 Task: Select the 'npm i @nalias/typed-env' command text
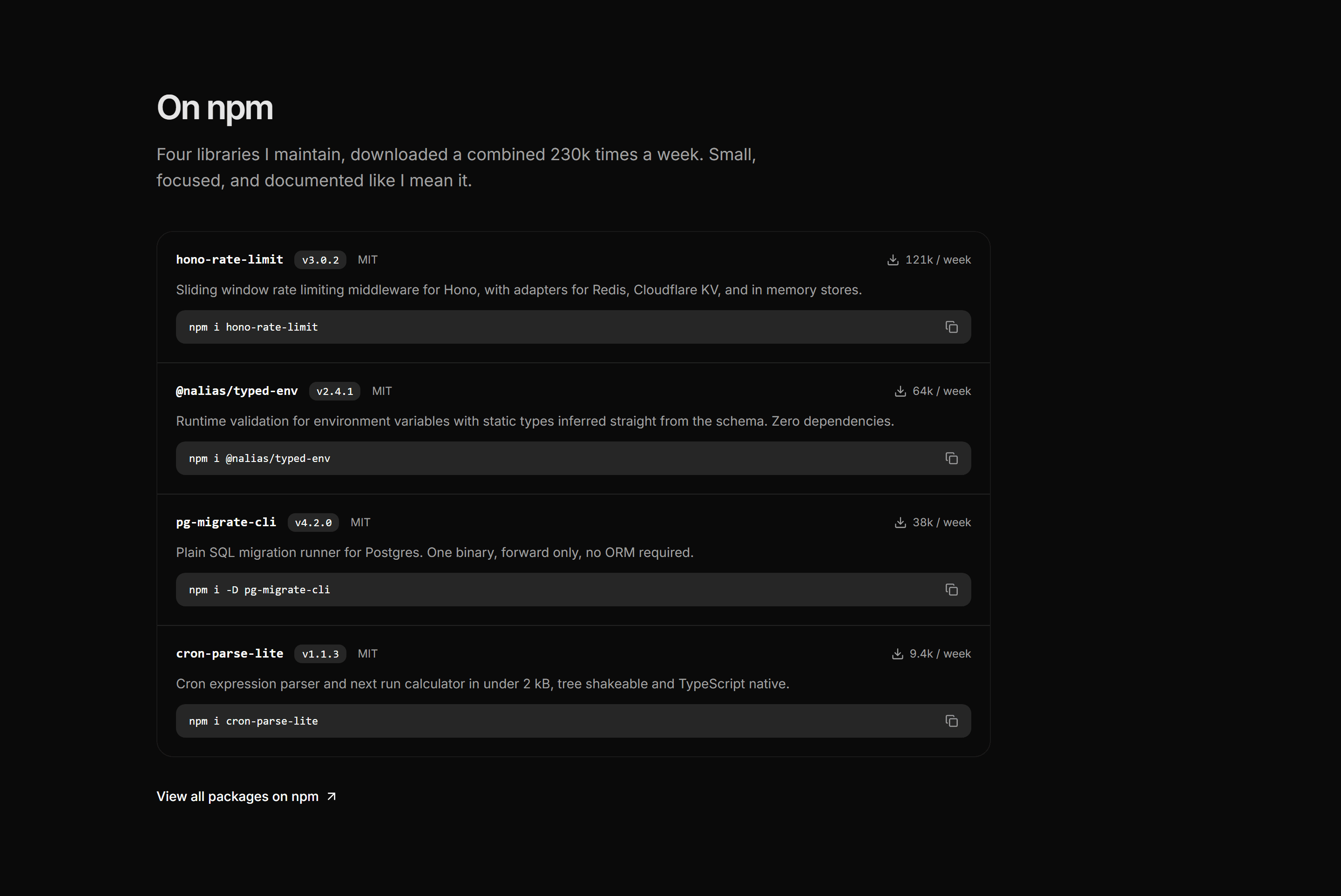coord(259,459)
